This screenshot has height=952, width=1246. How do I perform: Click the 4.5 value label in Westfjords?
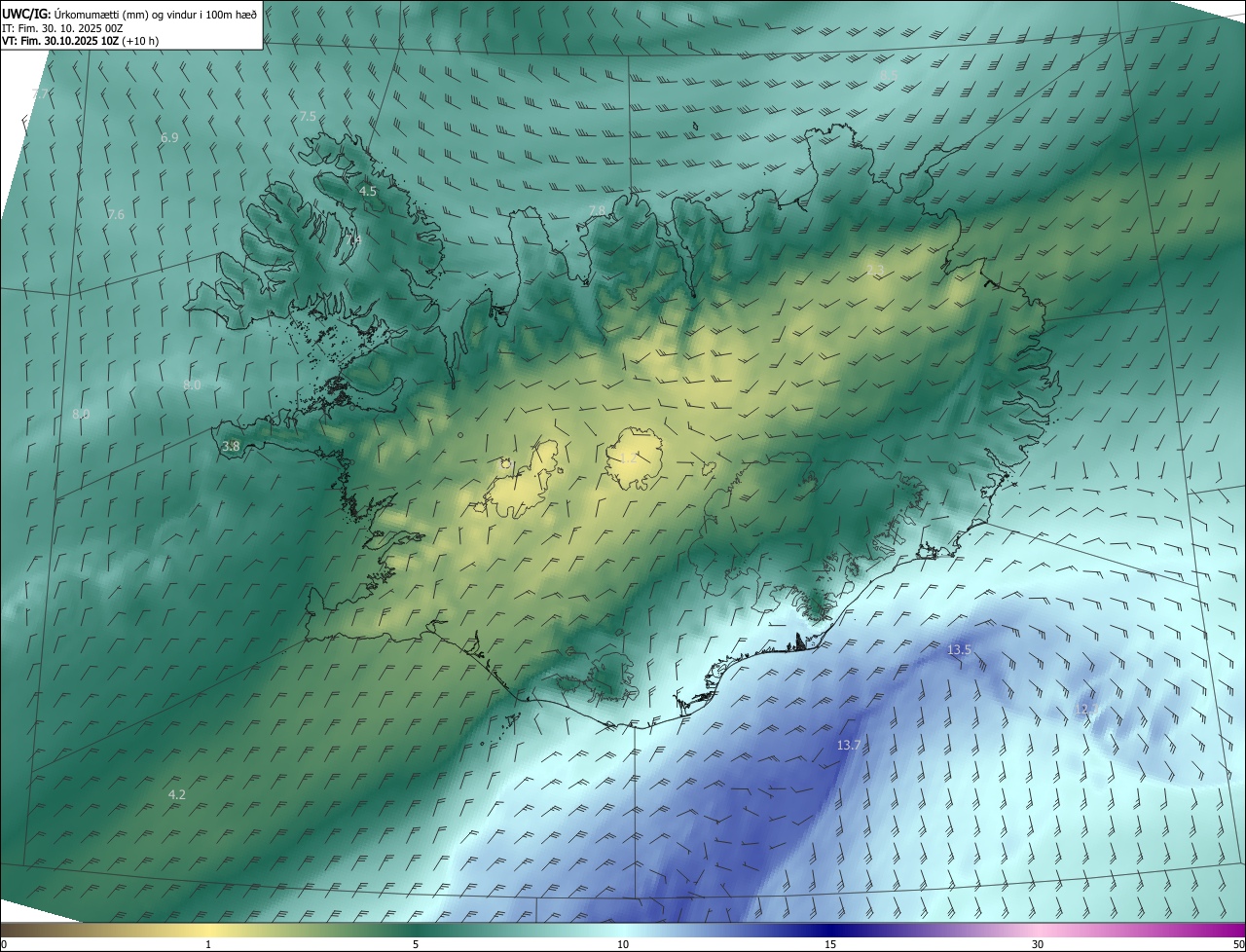368,192
